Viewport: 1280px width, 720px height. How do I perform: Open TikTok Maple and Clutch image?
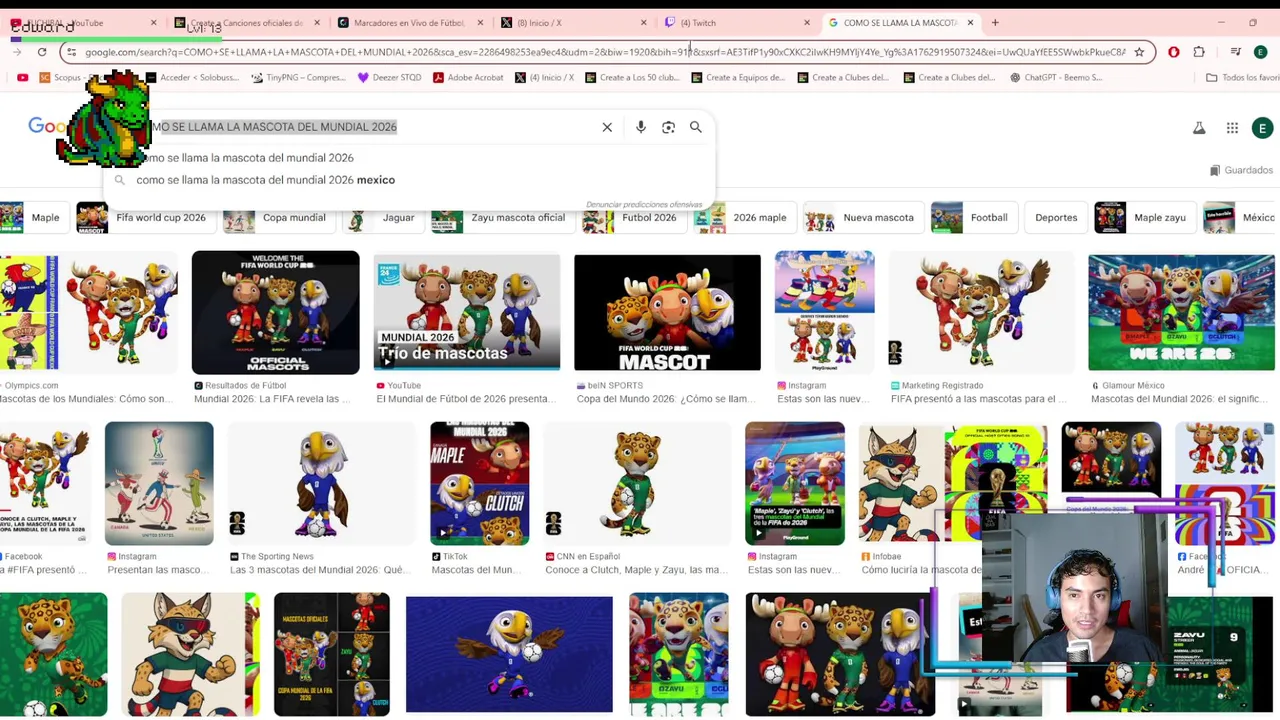pos(479,484)
